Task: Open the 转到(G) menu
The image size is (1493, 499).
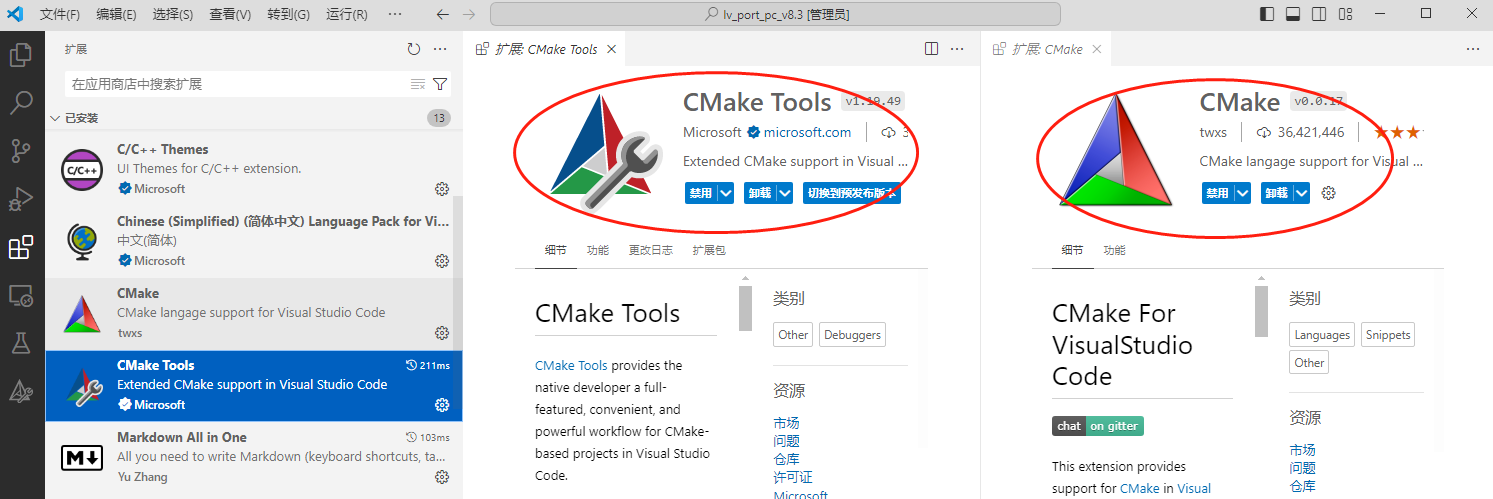Action: coord(289,14)
